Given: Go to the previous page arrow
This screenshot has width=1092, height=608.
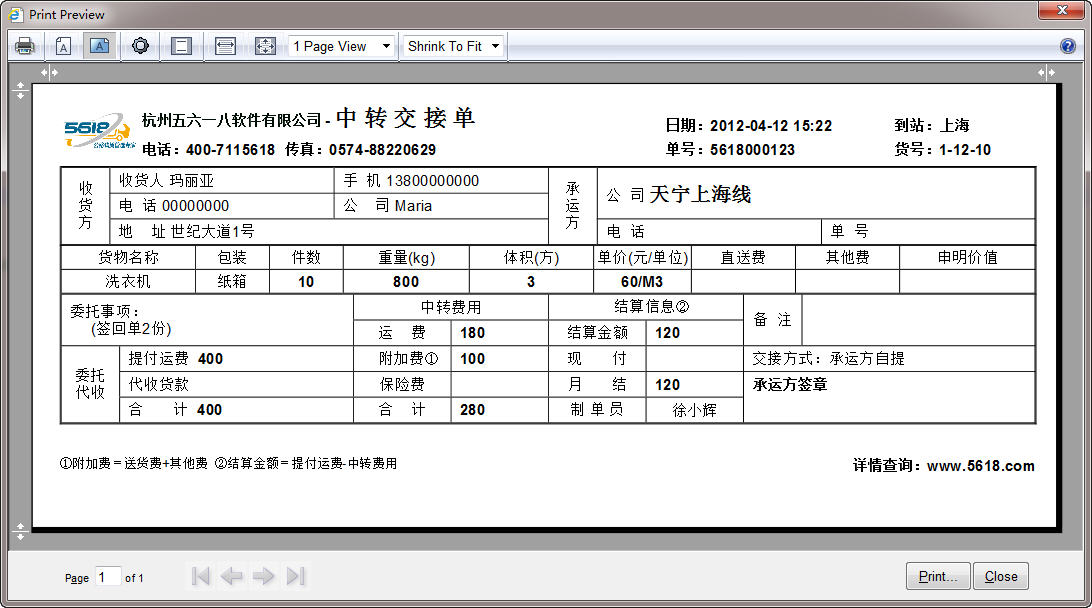Looking at the screenshot, I should 232,576.
